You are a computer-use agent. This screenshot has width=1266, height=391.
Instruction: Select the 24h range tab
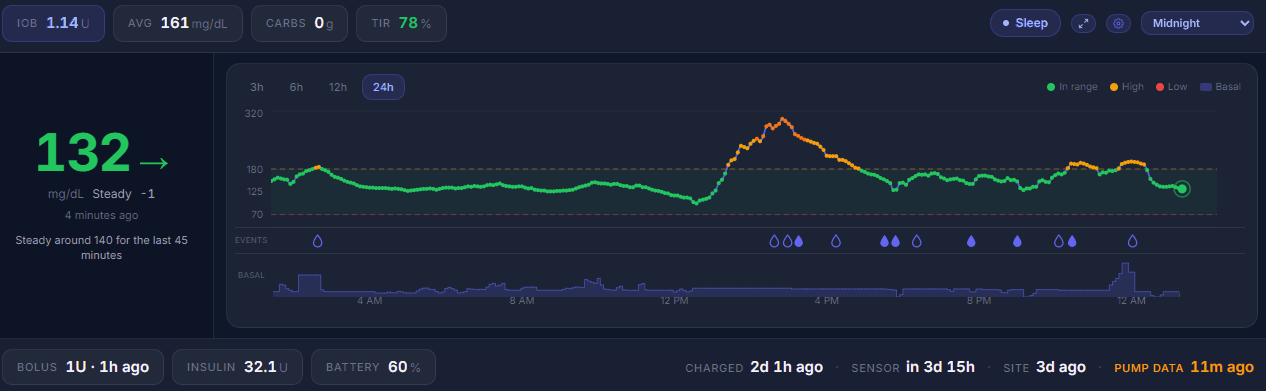(x=383, y=87)
